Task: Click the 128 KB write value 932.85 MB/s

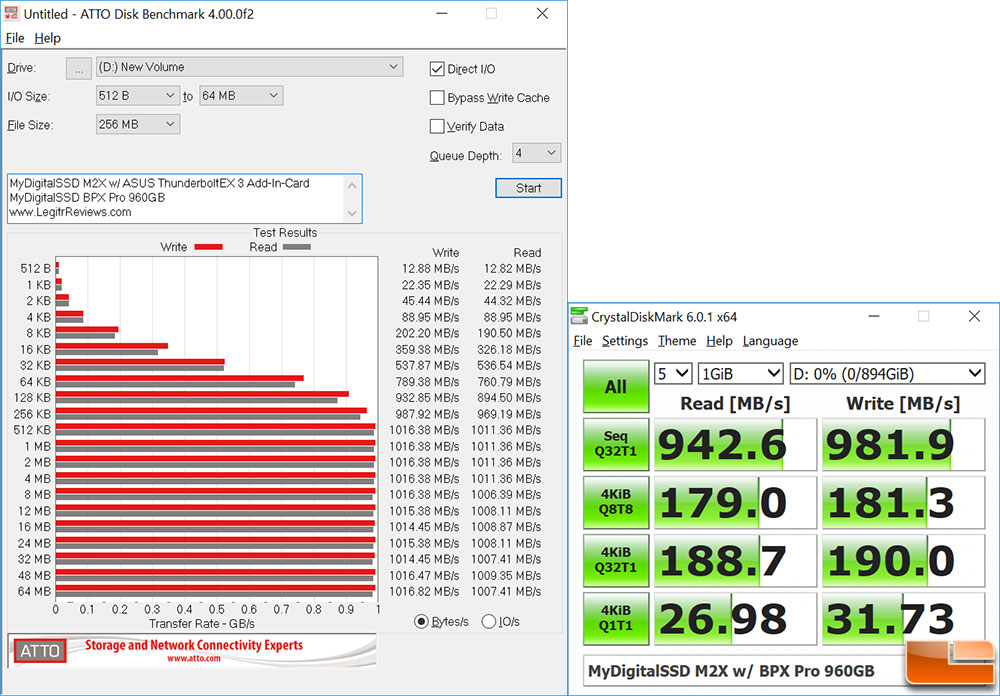Action: coord(427,397)
